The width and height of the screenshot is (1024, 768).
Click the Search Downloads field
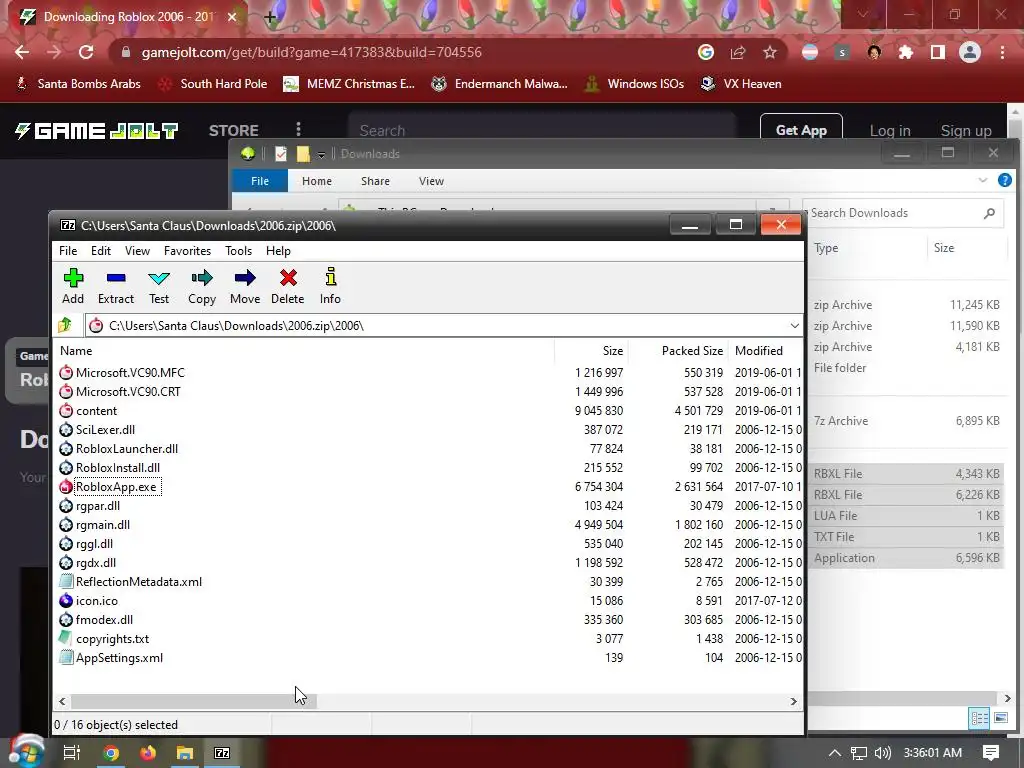(x=903, y=213)
